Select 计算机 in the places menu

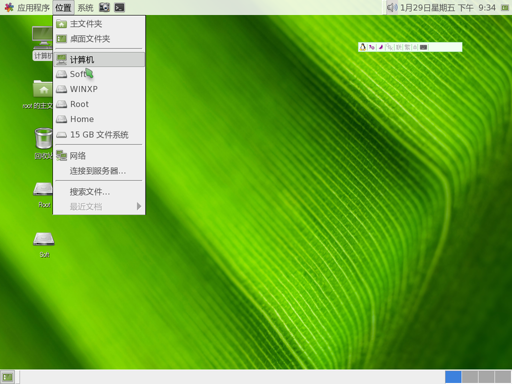pos(99,60)
